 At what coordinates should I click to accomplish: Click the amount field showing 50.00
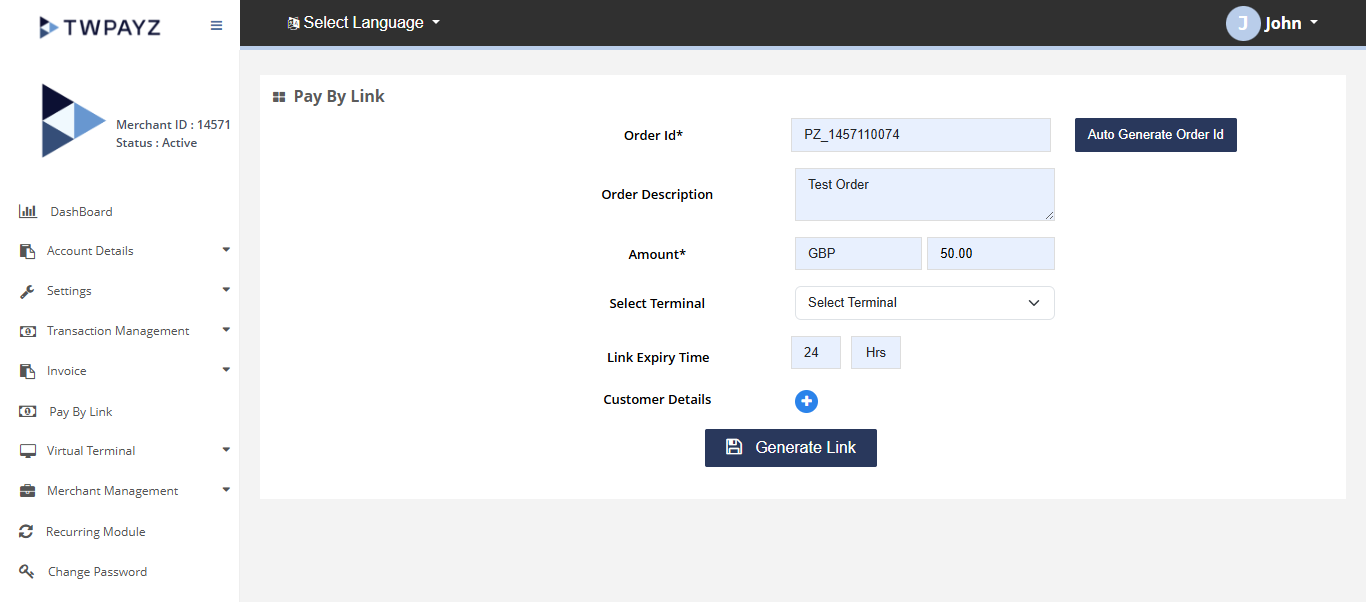pyautogui.click(x=990, y=254)
